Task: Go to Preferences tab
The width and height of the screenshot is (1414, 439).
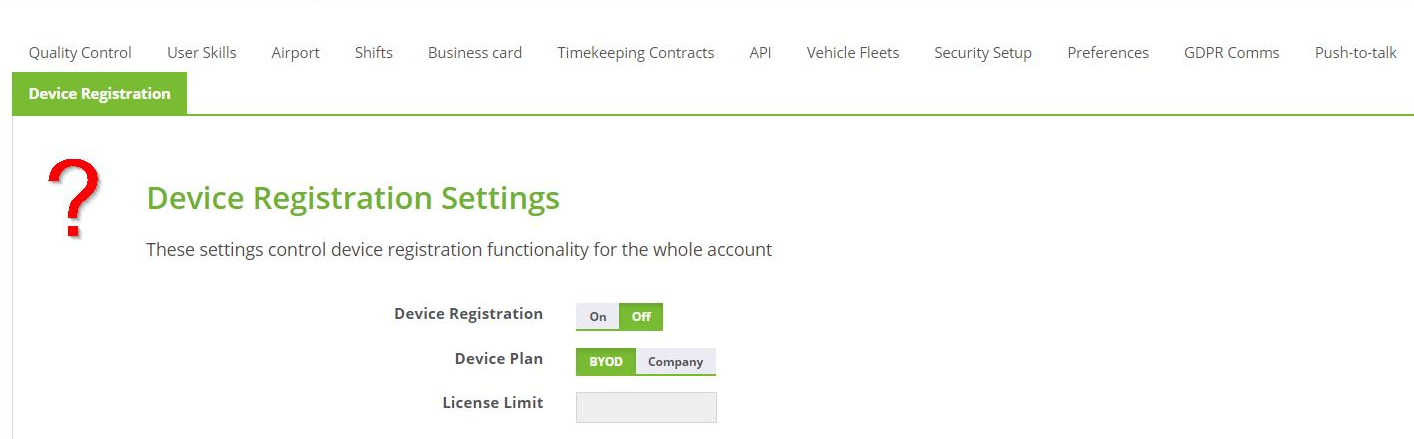Action: (x=1108, y=53)
